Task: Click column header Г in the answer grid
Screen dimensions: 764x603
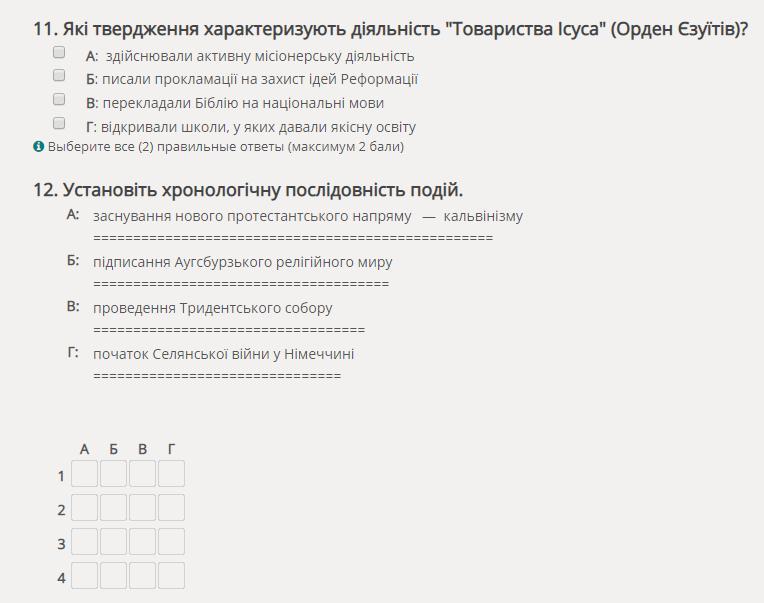Action: point(172,449)
